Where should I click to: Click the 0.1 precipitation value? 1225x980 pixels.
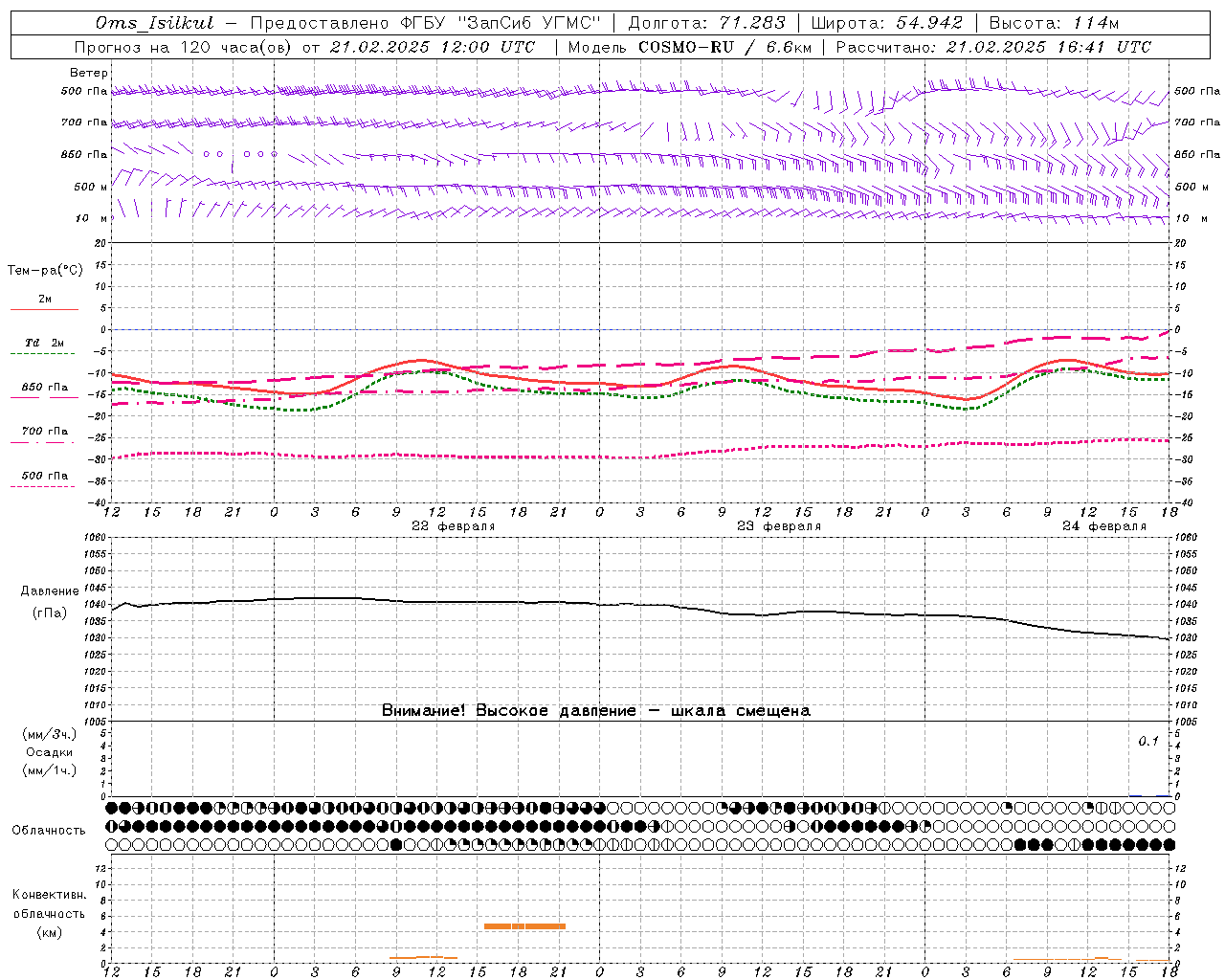(1148, 742)
